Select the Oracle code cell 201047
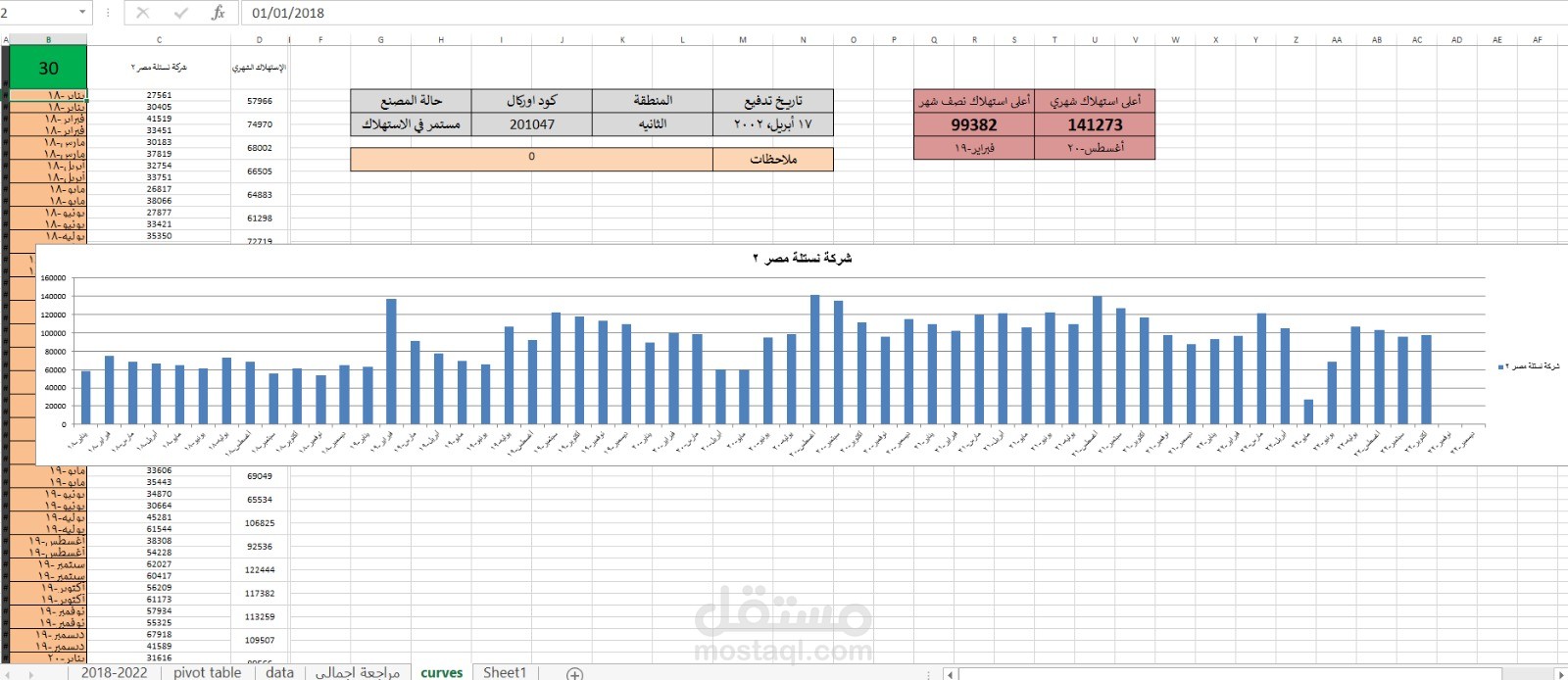The image size is (1568, 680). (x=532, y=124)
